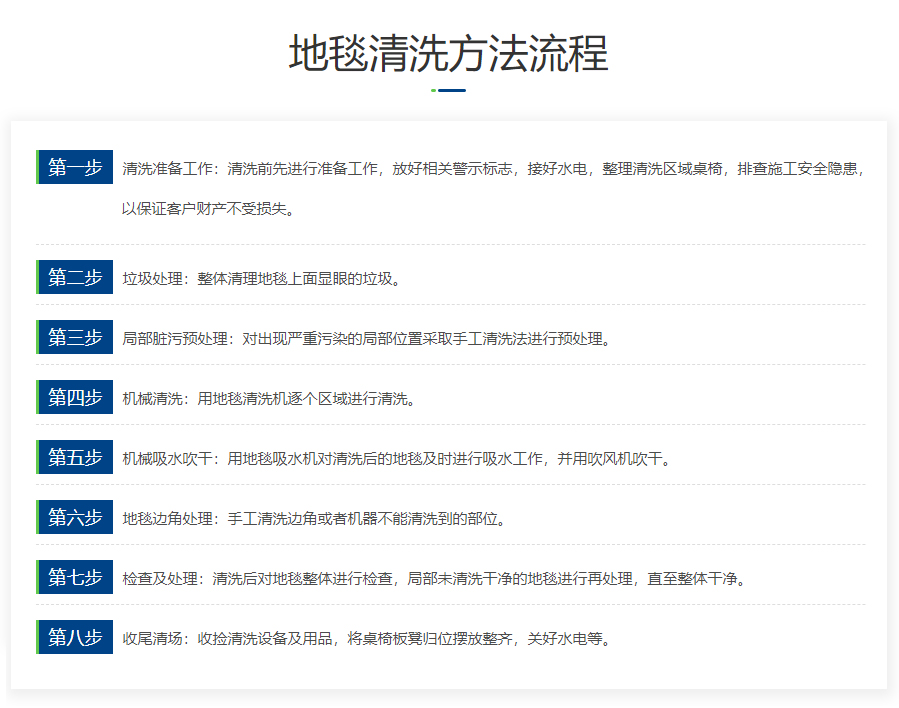This screenshot has height=708, width=899.
Task: Click the 第五步 step badge
Action: (75, 458)
